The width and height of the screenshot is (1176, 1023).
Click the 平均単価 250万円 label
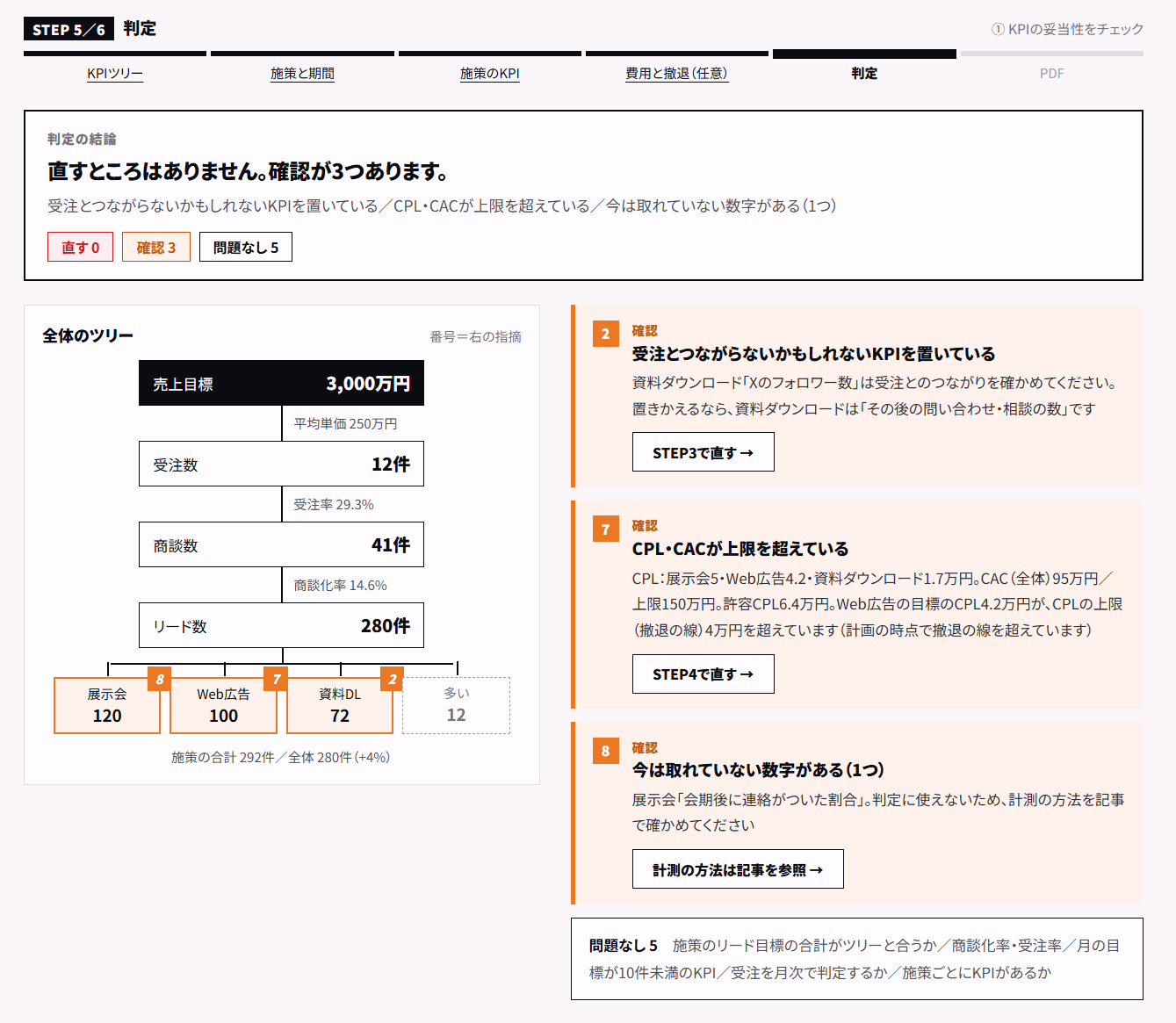[345, 423]
